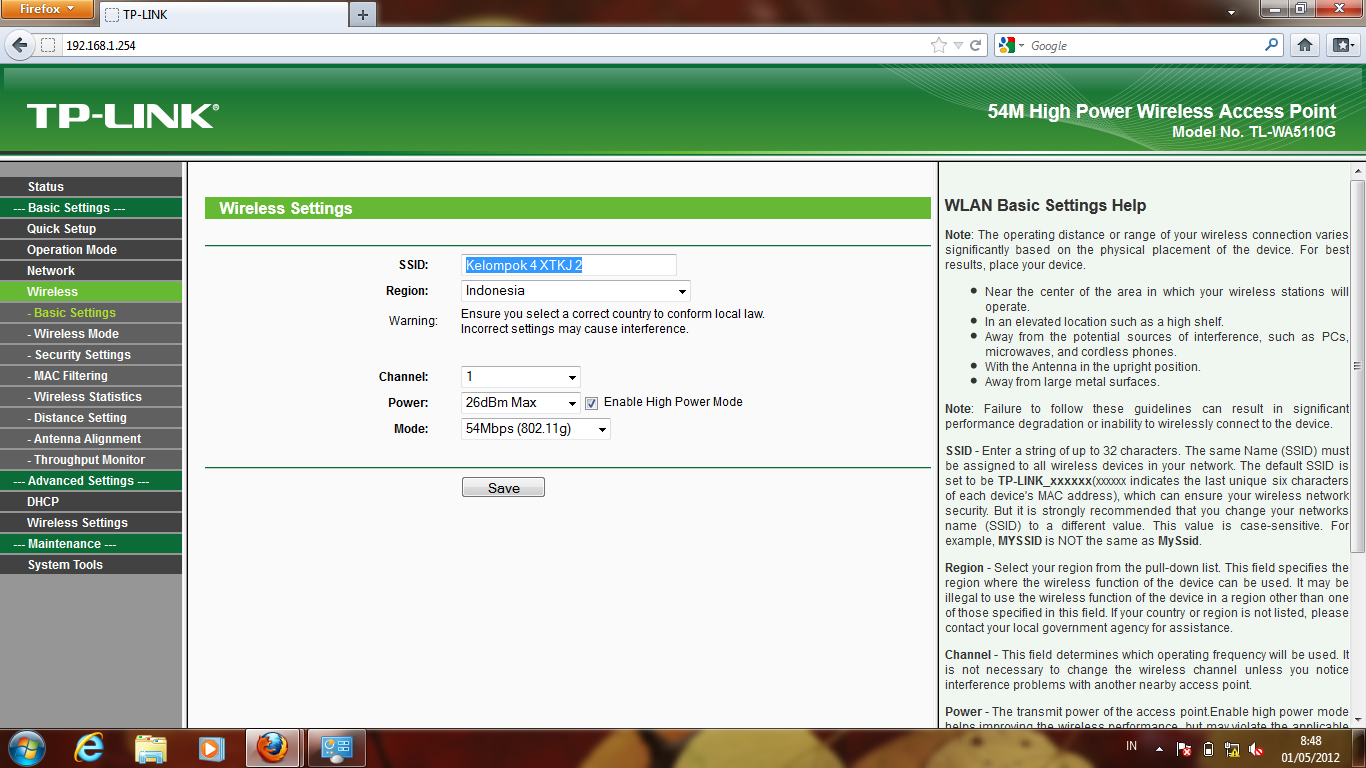1366x768 pixels.
Task: Open the DHCP sidebar item
Action: coord(91,502)
